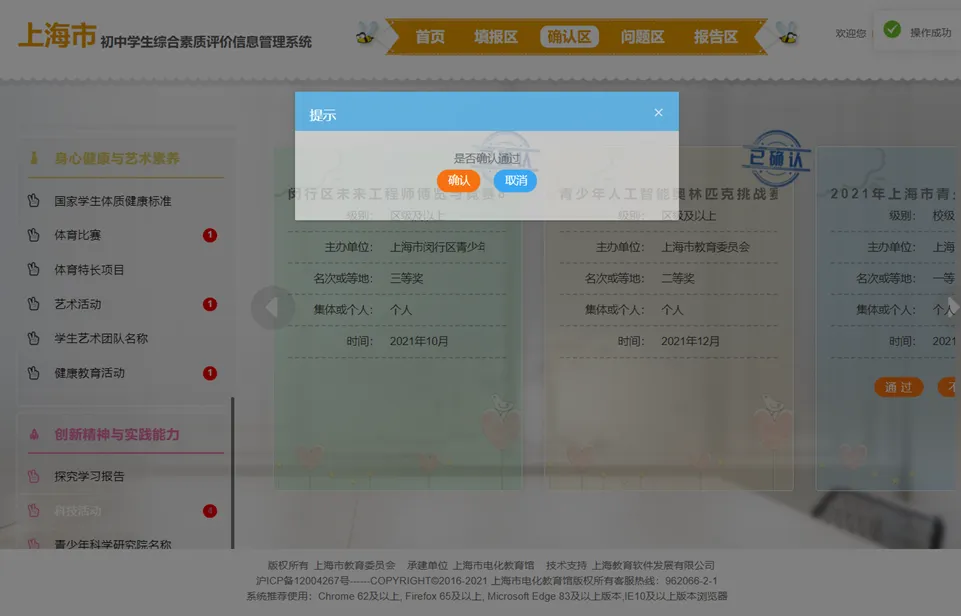961x616 pixels.
Task: Close the 提示 dialog with X
Action: click(658, 113)
